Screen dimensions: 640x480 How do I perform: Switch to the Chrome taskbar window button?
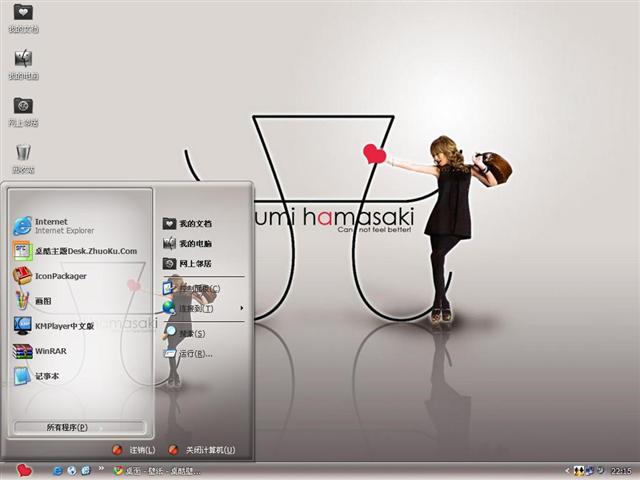point(157,471)
